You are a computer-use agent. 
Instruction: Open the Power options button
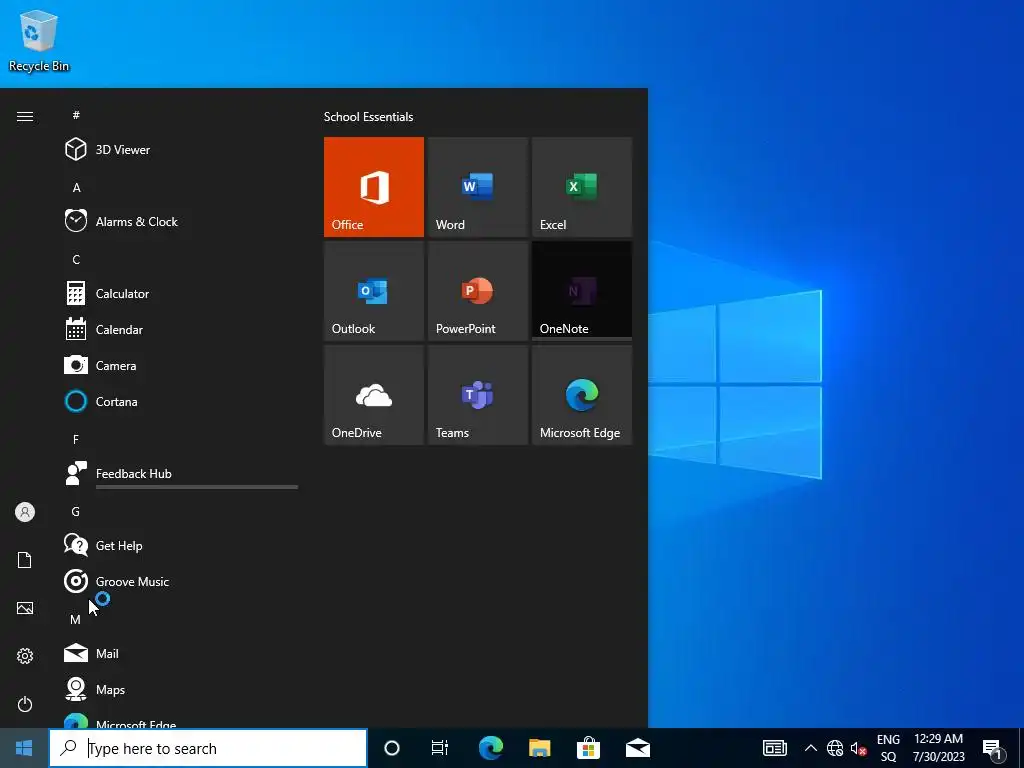click(x=25, y=704)
